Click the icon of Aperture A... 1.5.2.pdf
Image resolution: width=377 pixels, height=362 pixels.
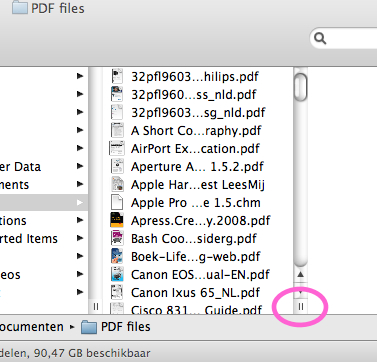tap(117, 167)
